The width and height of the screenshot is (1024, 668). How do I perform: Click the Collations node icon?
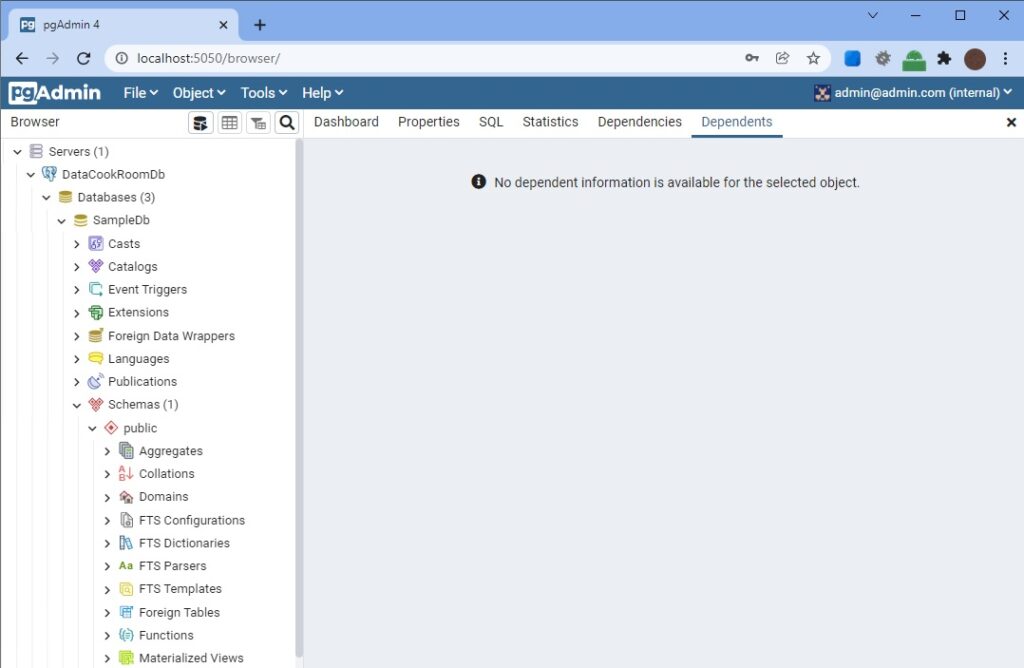126,473
